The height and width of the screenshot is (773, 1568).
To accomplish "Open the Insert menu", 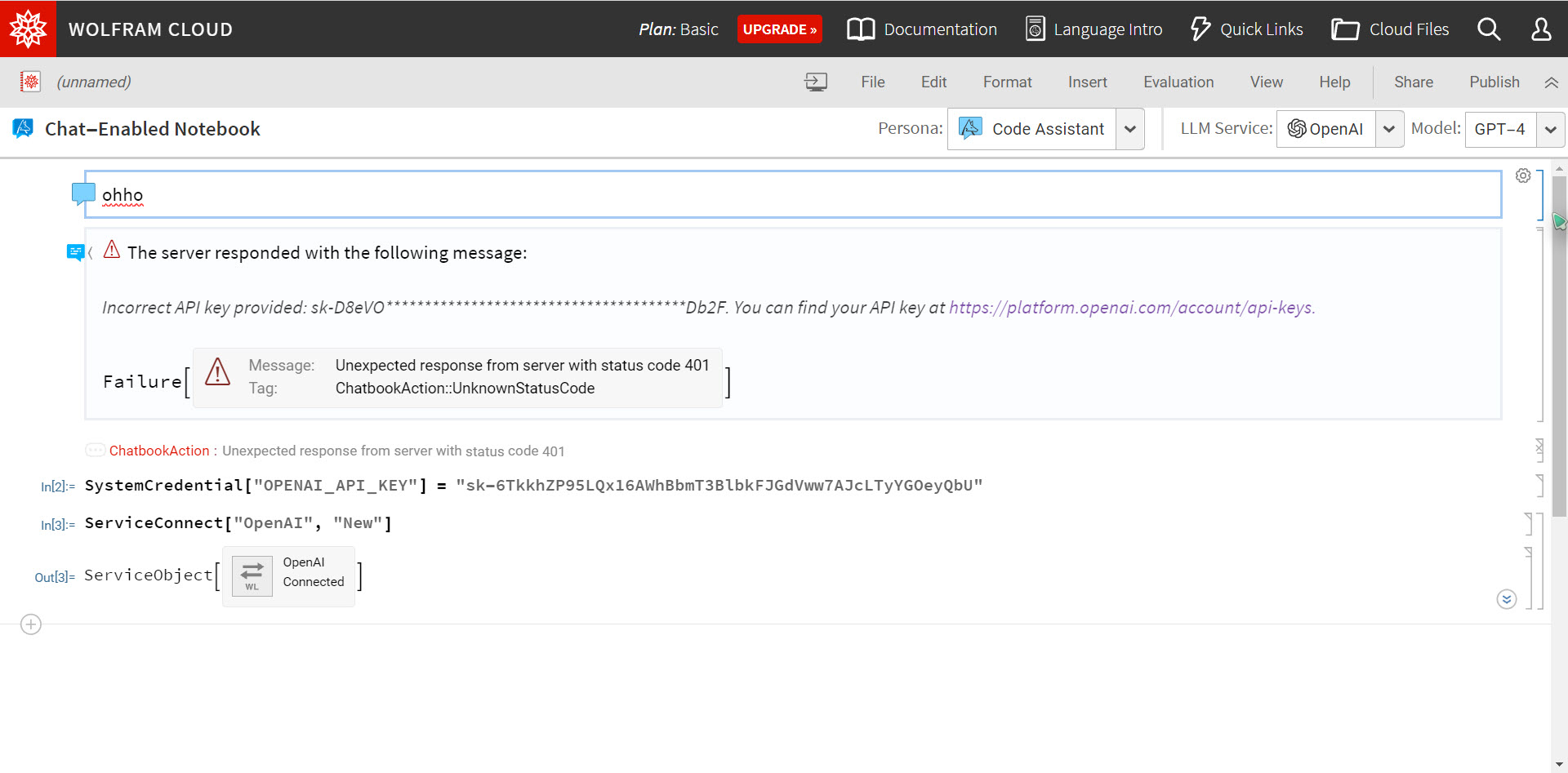I will click(1088, 82).
